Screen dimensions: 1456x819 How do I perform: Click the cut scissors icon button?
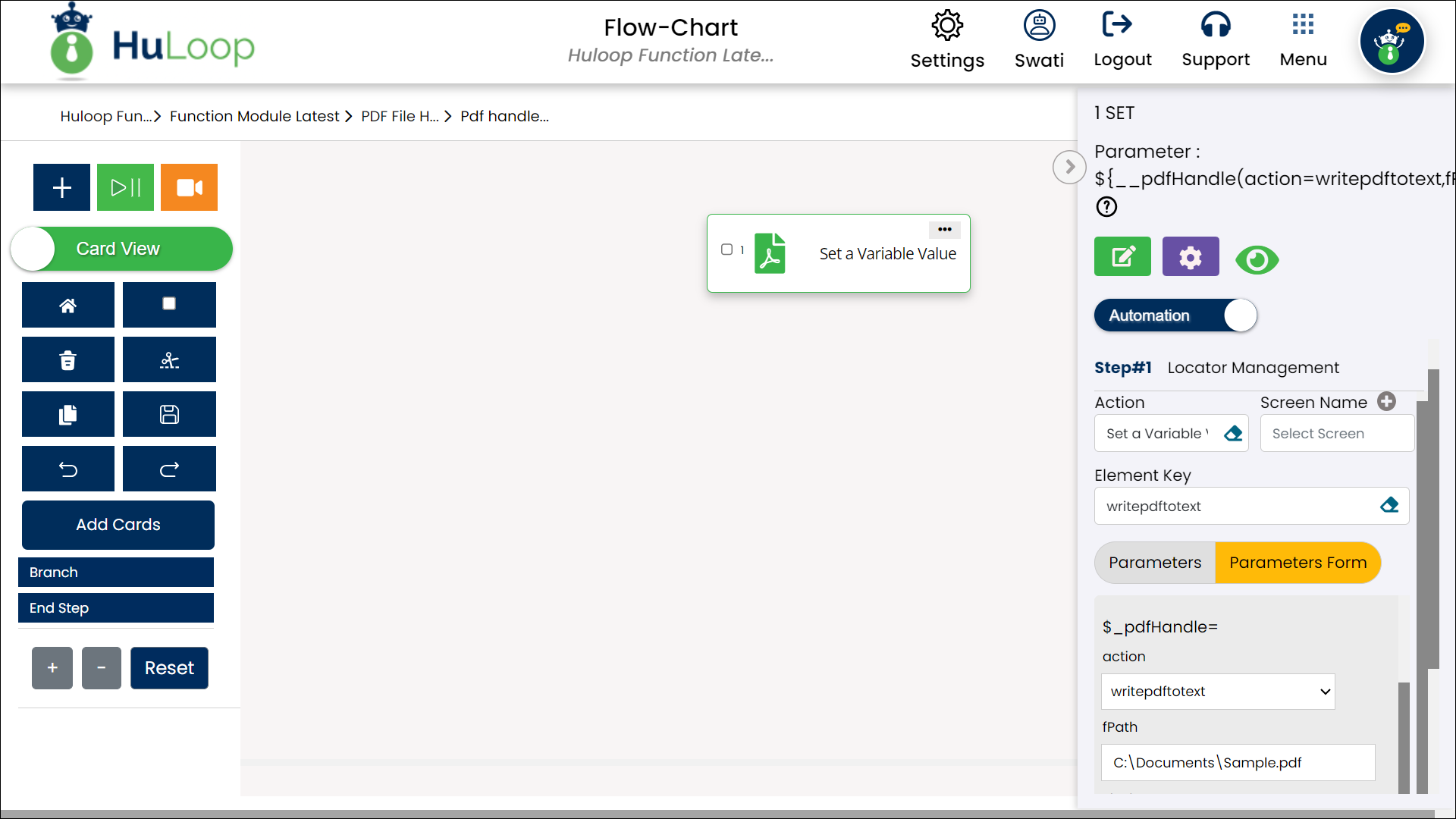tap(169, 359)
